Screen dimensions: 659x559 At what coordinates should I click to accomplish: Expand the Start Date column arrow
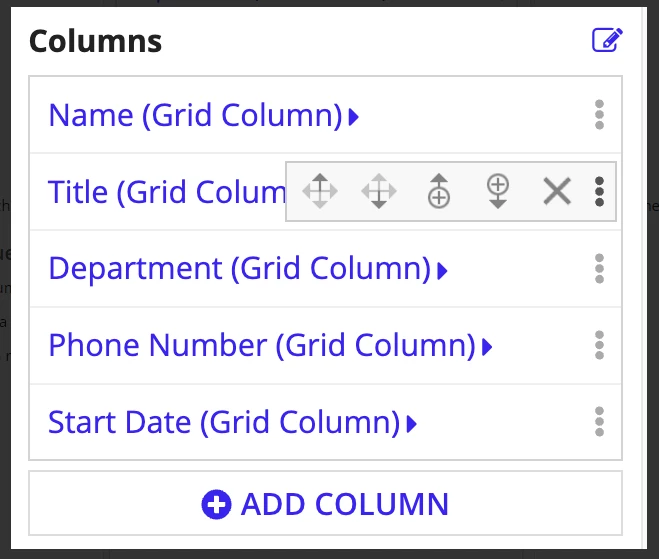[412, 424]
